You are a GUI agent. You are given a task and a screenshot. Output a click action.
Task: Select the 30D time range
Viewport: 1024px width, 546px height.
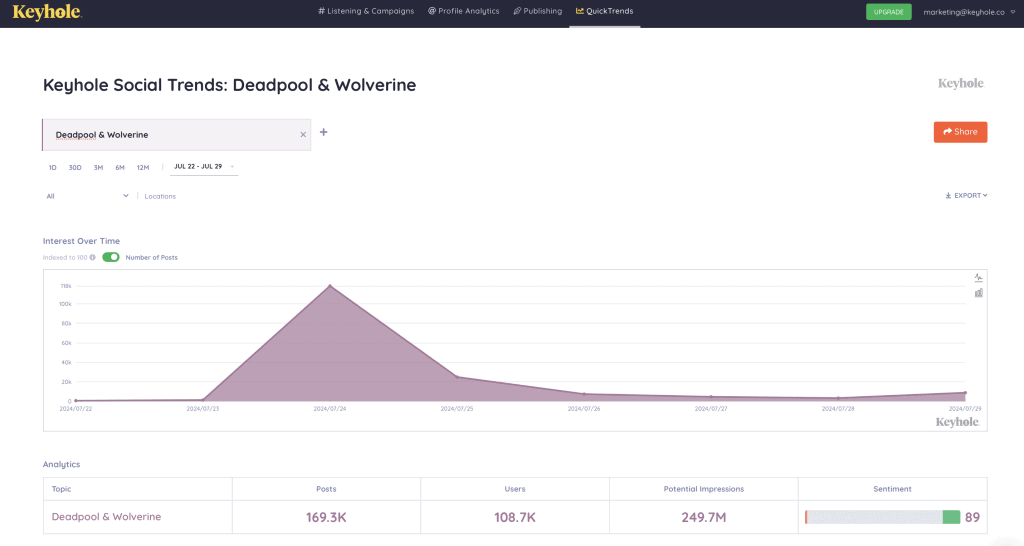pos(75,168)
